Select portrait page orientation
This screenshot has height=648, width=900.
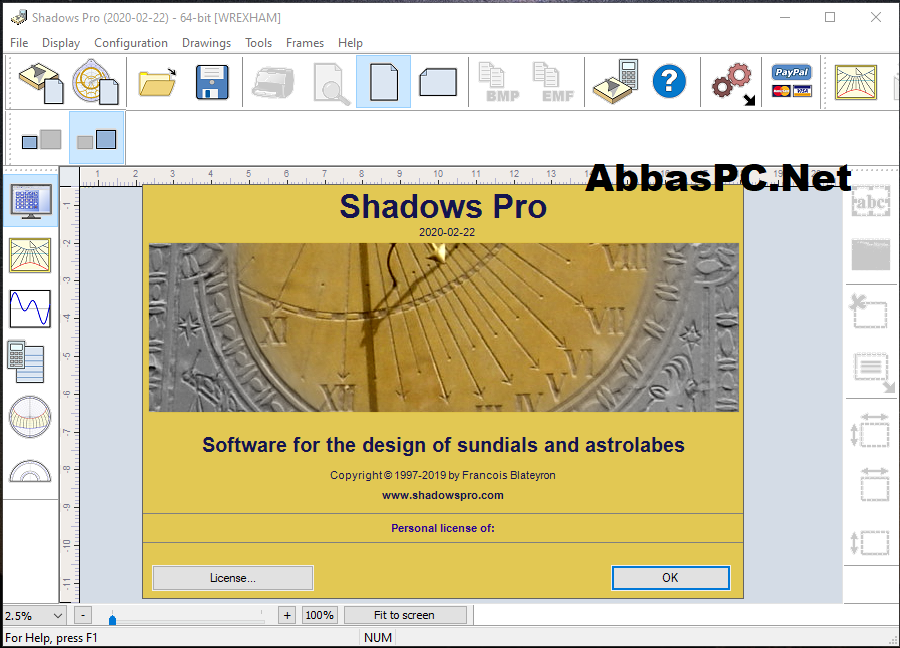[x=383, y=82]
